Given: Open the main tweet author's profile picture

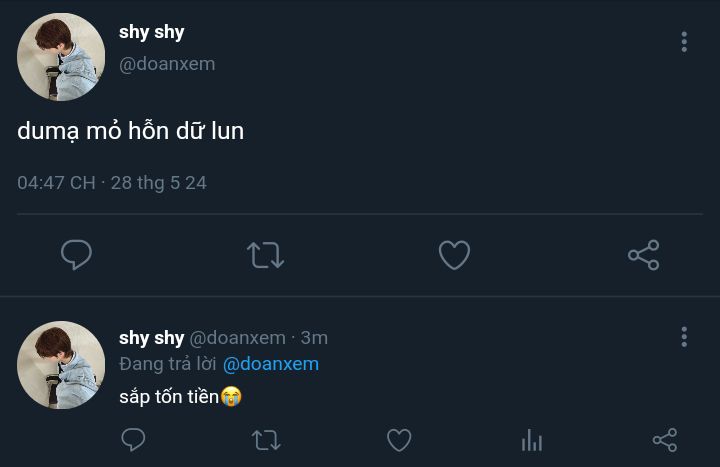Looking at the screenshot, I should 61,57.
